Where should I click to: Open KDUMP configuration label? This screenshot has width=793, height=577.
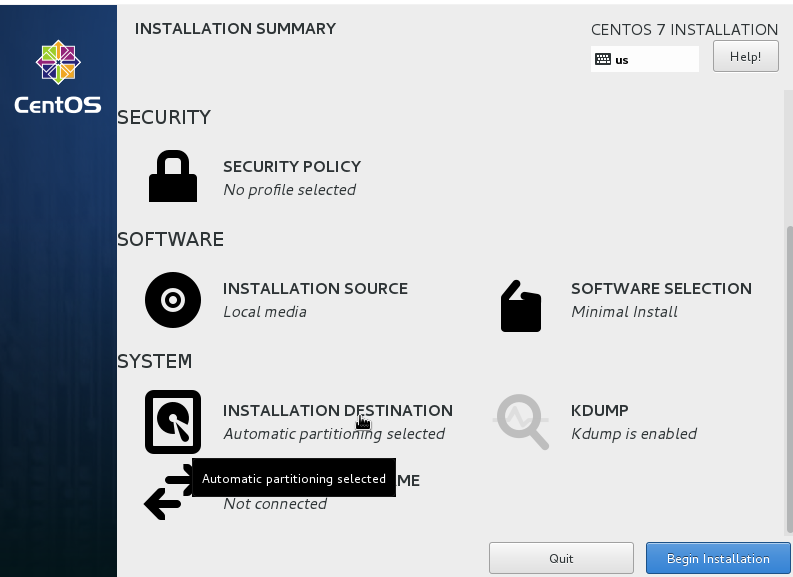[x=600, y=410]
